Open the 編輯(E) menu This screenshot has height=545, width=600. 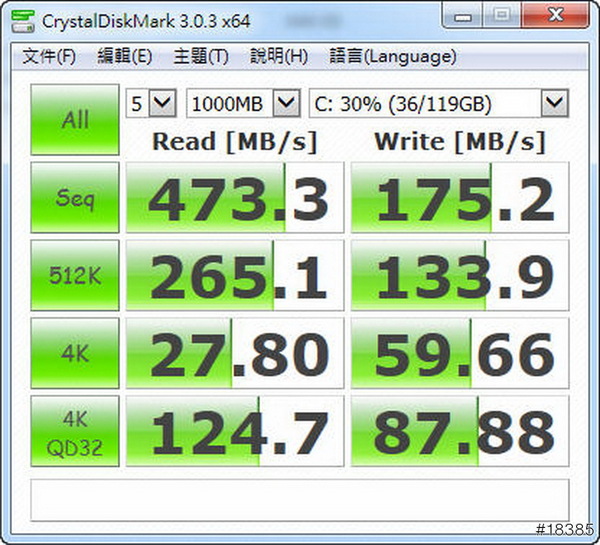coord(125,57)
